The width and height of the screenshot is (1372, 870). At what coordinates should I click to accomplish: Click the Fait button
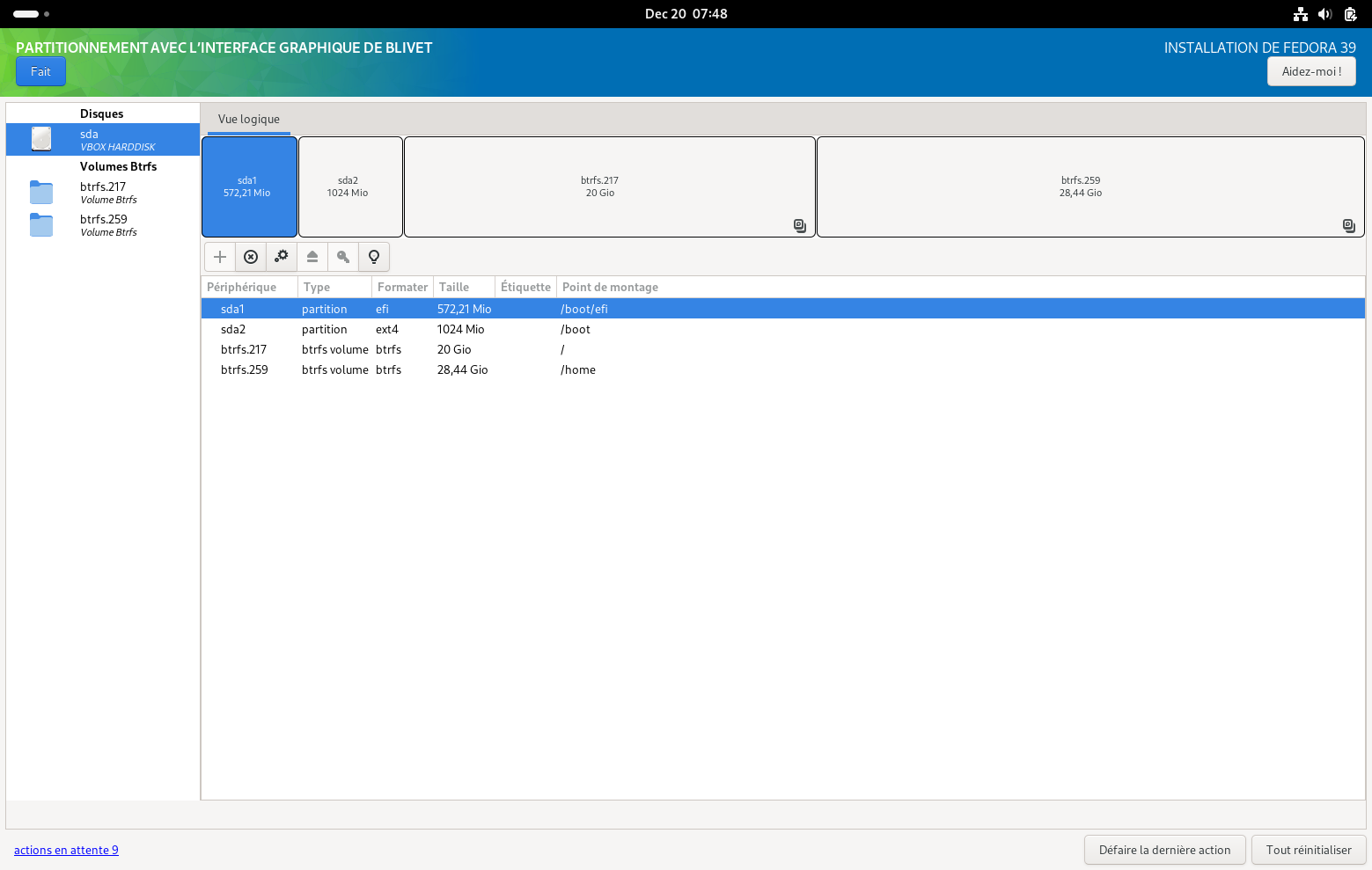(x=40, y=72)
